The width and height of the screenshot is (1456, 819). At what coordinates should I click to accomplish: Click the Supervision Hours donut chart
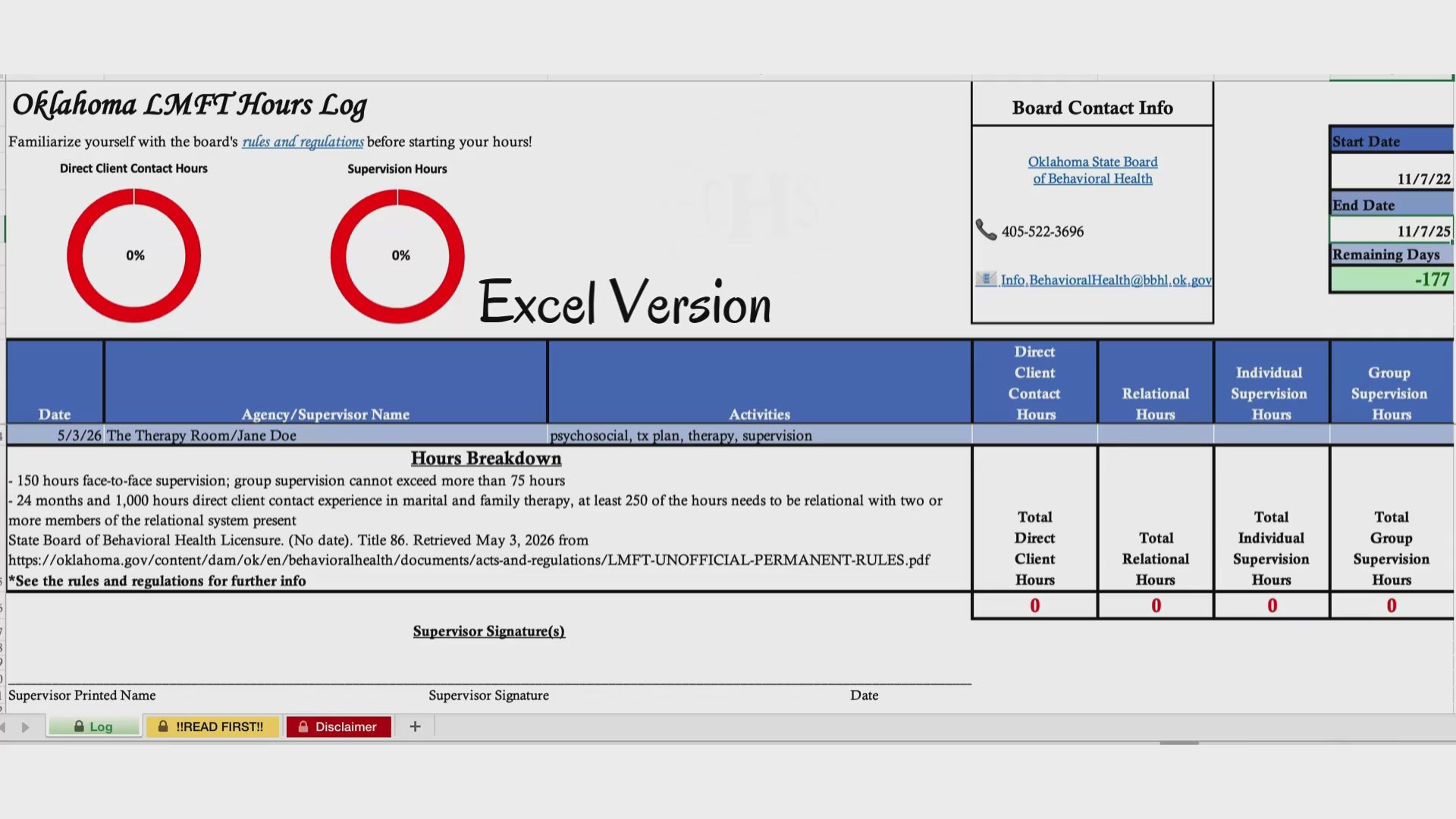coord(397,256)
